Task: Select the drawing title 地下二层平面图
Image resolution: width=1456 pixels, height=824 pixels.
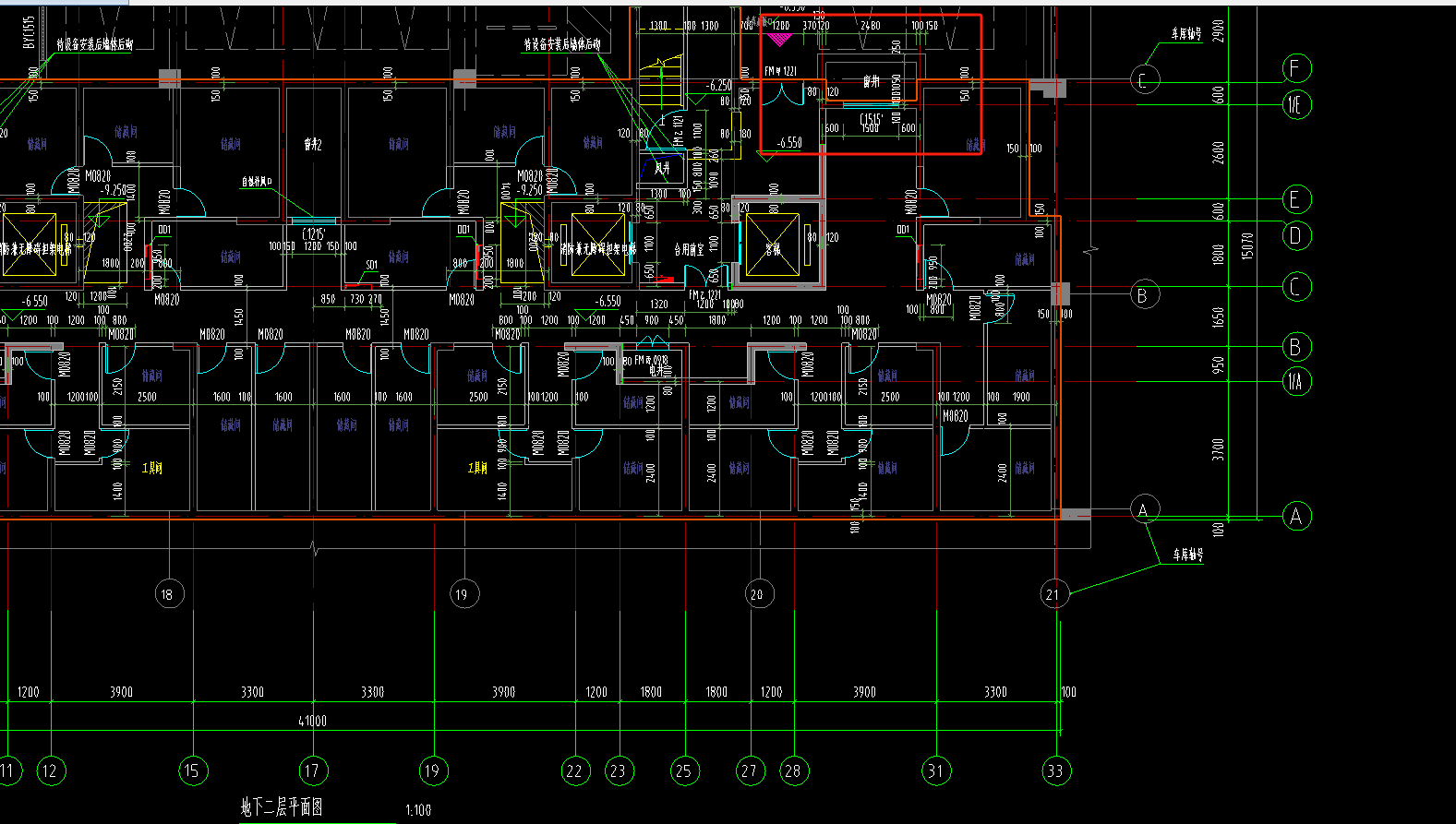Action: [x=282, y=807]
